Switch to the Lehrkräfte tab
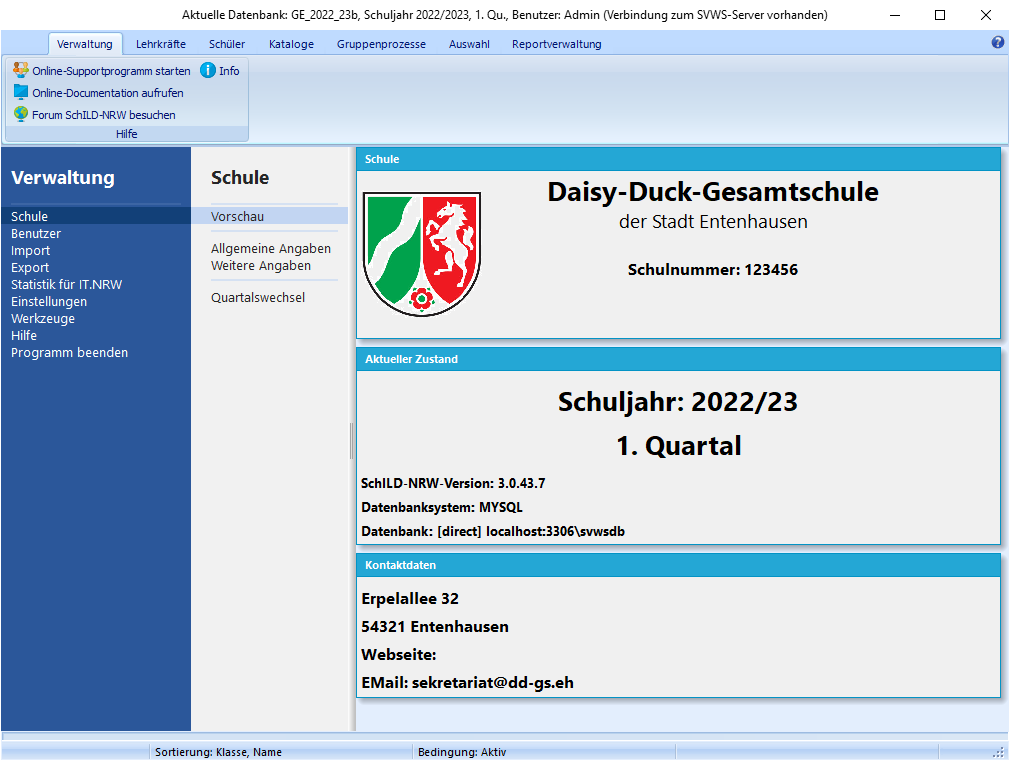Screen dimensions: 1009x761 tap(161, 44)
